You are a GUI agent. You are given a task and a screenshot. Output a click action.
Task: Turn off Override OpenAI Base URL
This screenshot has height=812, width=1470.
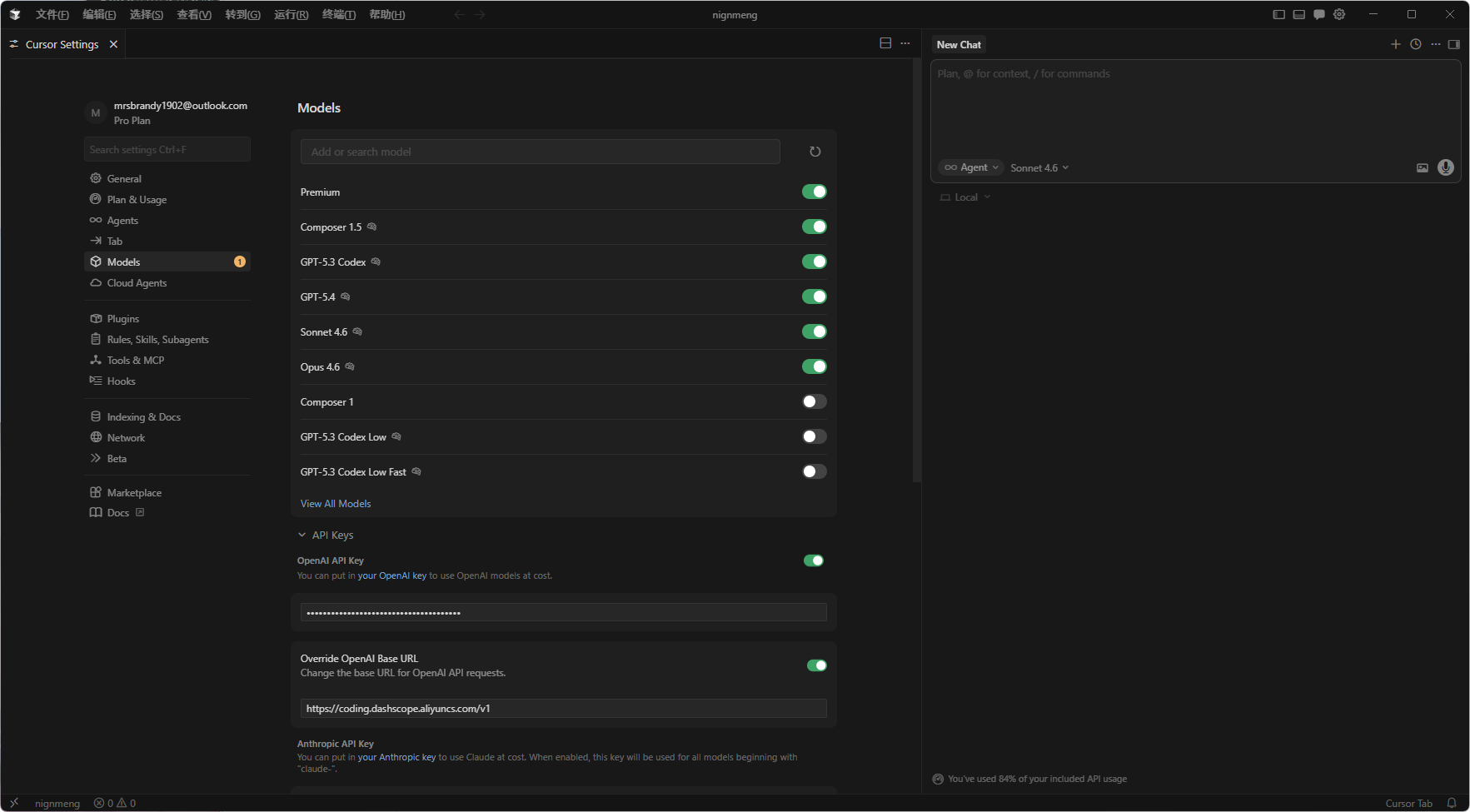tap(816, 665)
